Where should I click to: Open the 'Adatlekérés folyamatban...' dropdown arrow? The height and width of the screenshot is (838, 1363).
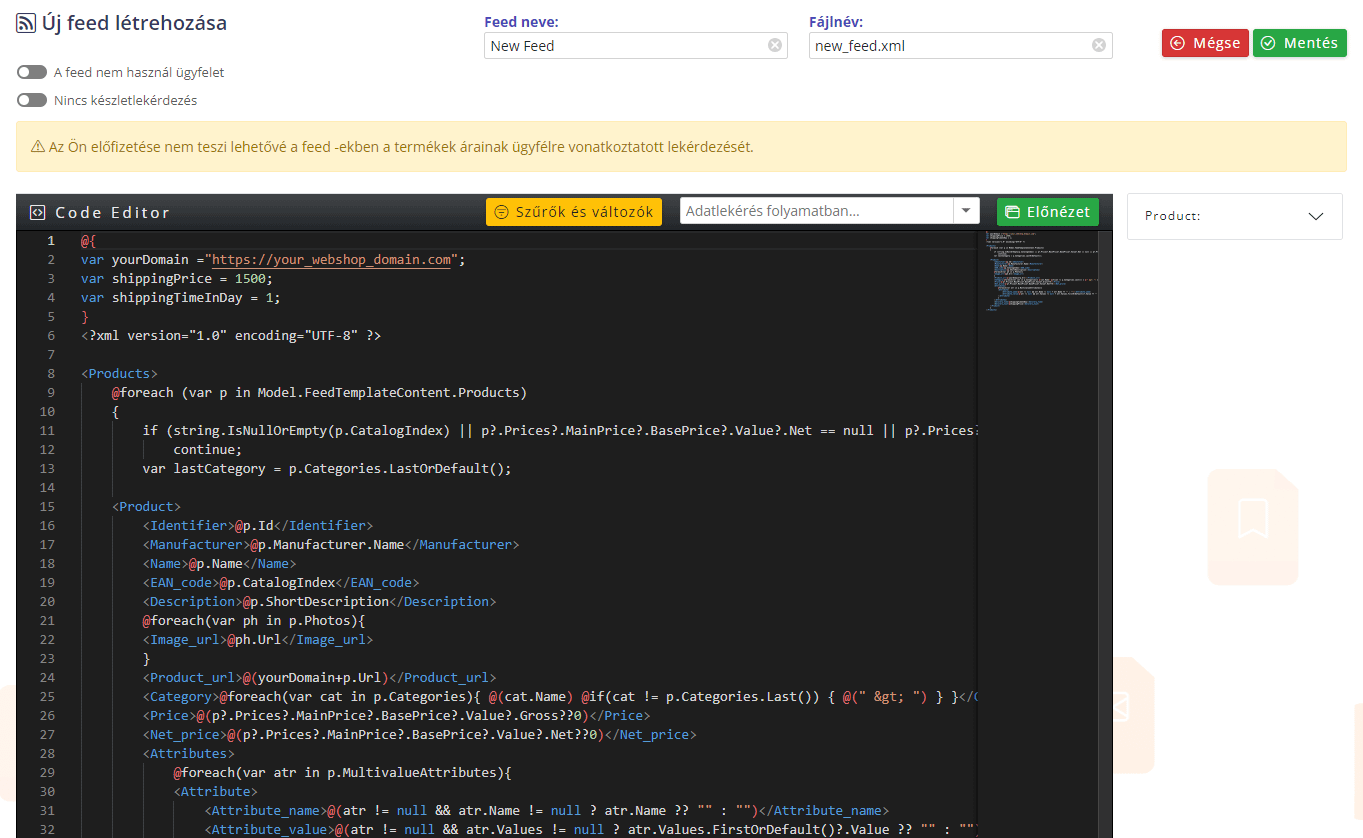tap(966, 211)
